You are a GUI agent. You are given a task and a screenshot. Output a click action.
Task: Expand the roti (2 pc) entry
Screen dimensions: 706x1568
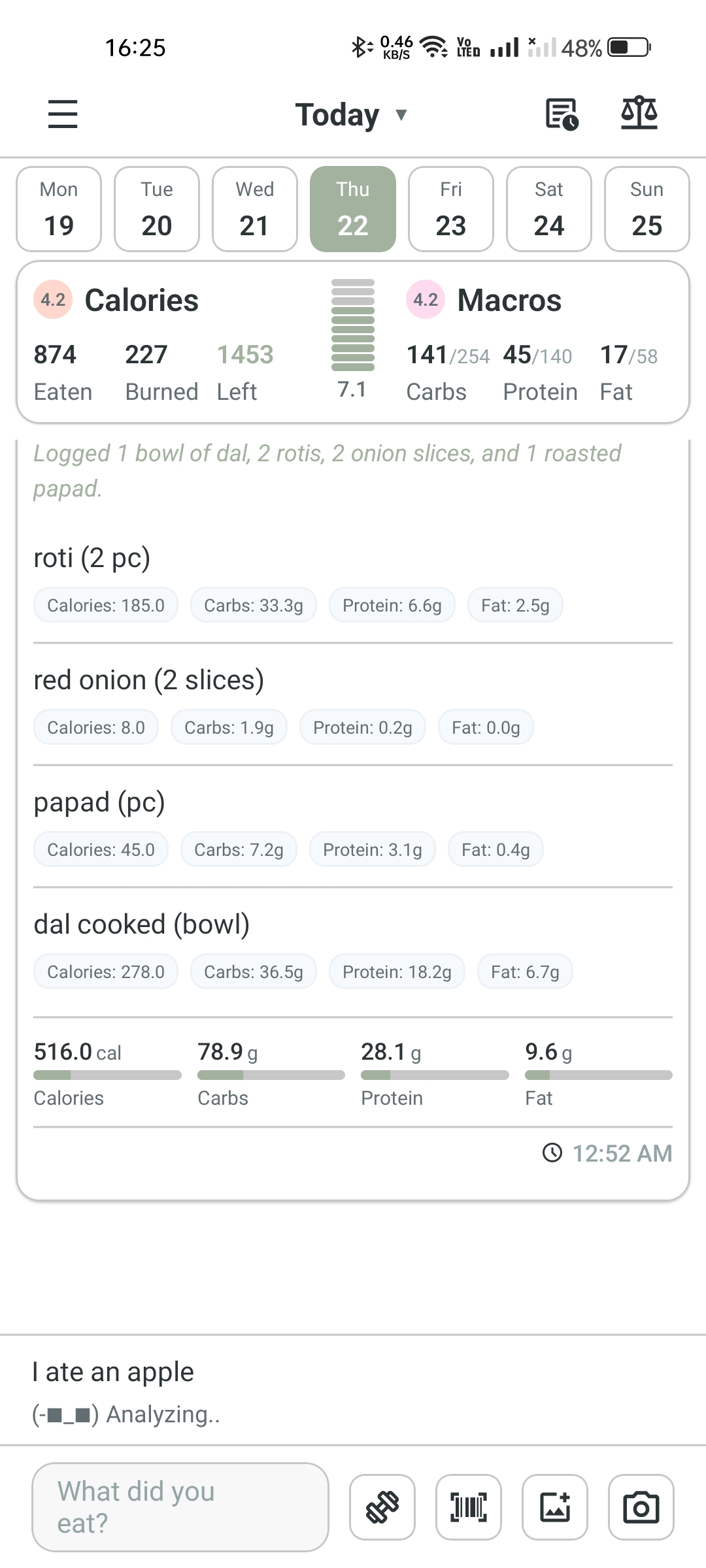click(x=92, y=559)
